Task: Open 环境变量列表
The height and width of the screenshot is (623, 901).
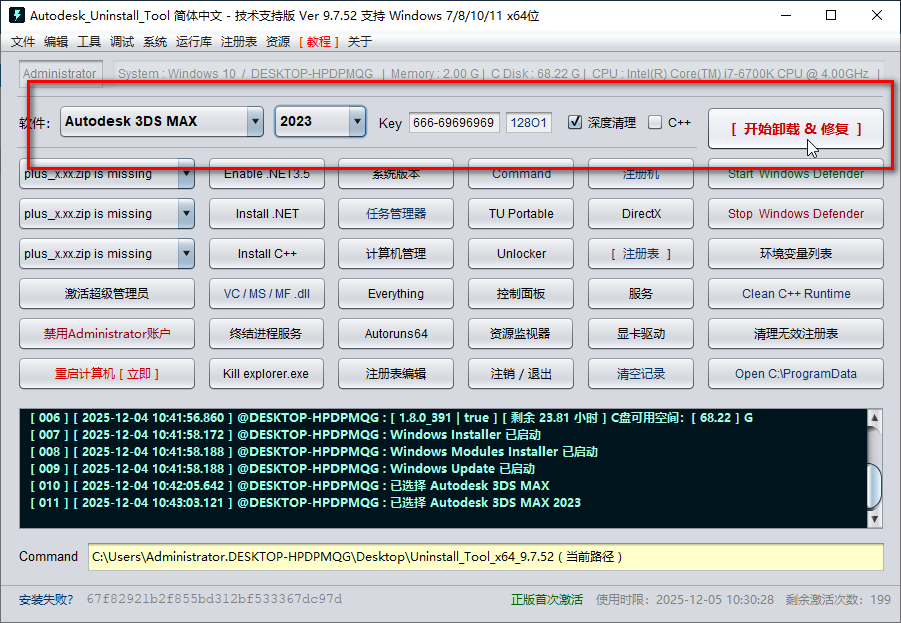Action: click(796, 253)
